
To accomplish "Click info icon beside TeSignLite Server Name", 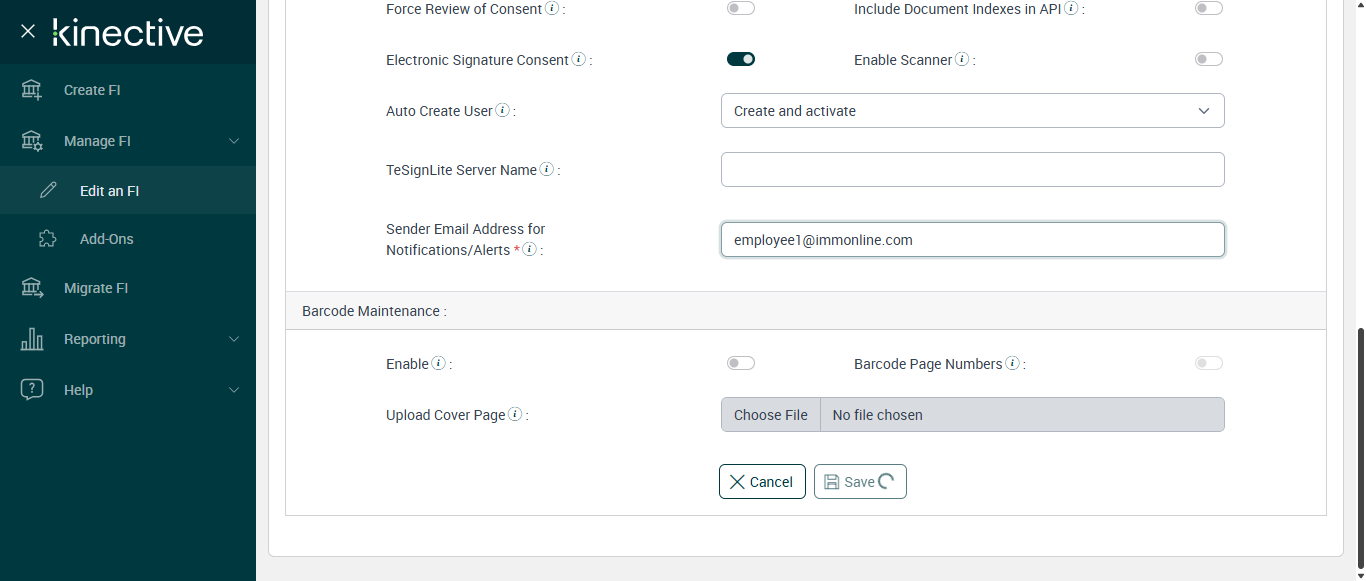I will point(547,169).
